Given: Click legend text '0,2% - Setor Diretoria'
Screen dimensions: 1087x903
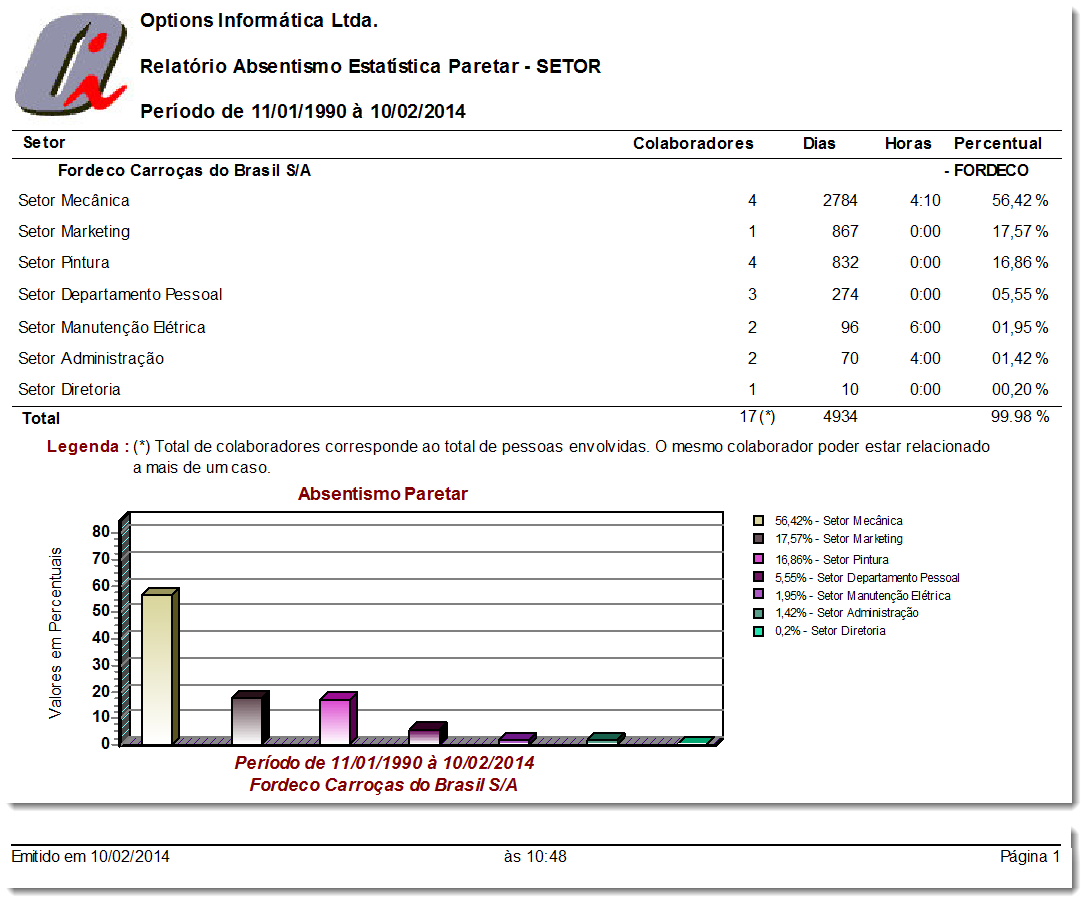Looking at the screenshot, I should click(830, 631).
